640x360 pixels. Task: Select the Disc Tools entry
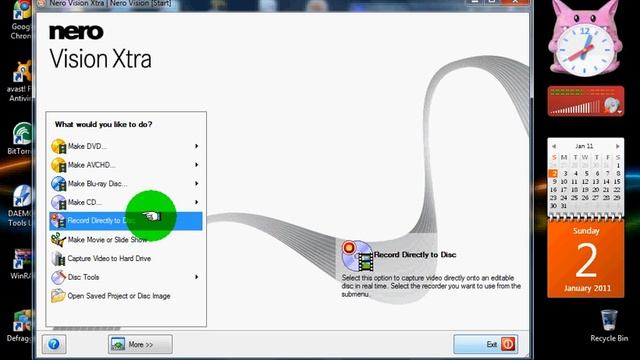pyautogui.click(x=126, y=277)
